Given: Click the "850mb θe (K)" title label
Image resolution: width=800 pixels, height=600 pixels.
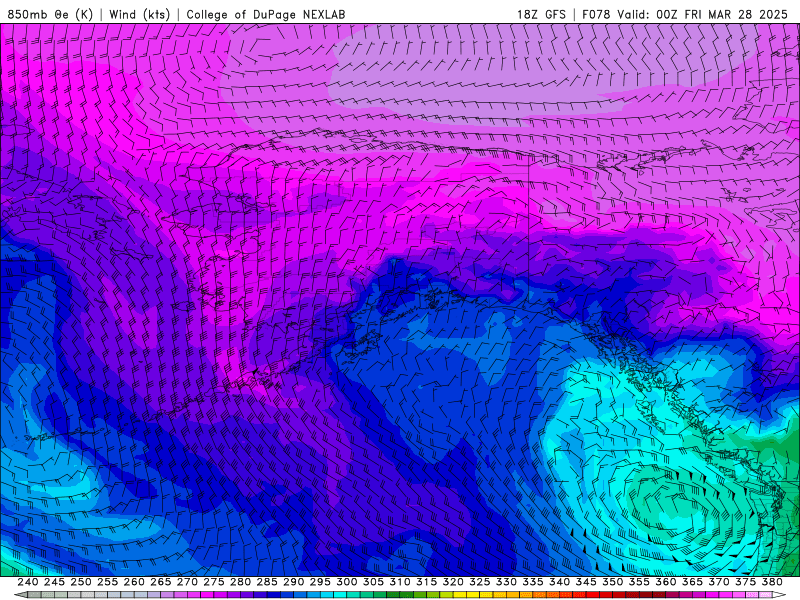Looking at the screenshot, I should click(50, 14).
